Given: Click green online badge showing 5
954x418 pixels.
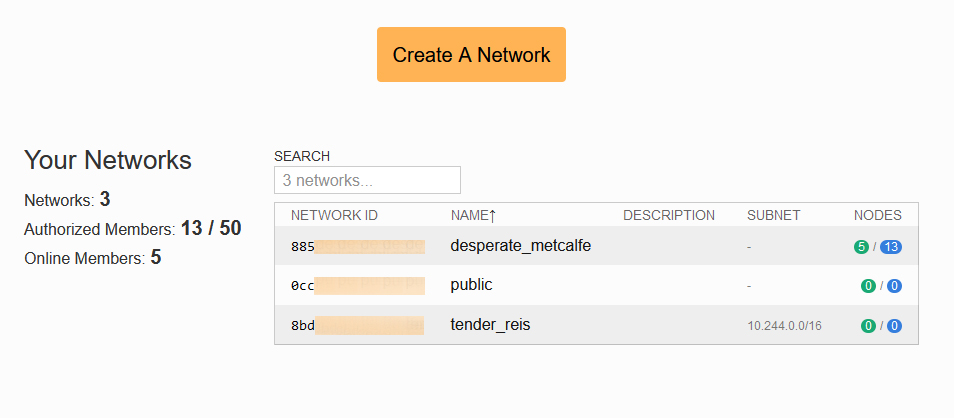Looking at the screenshot, I should pos(861,247).
